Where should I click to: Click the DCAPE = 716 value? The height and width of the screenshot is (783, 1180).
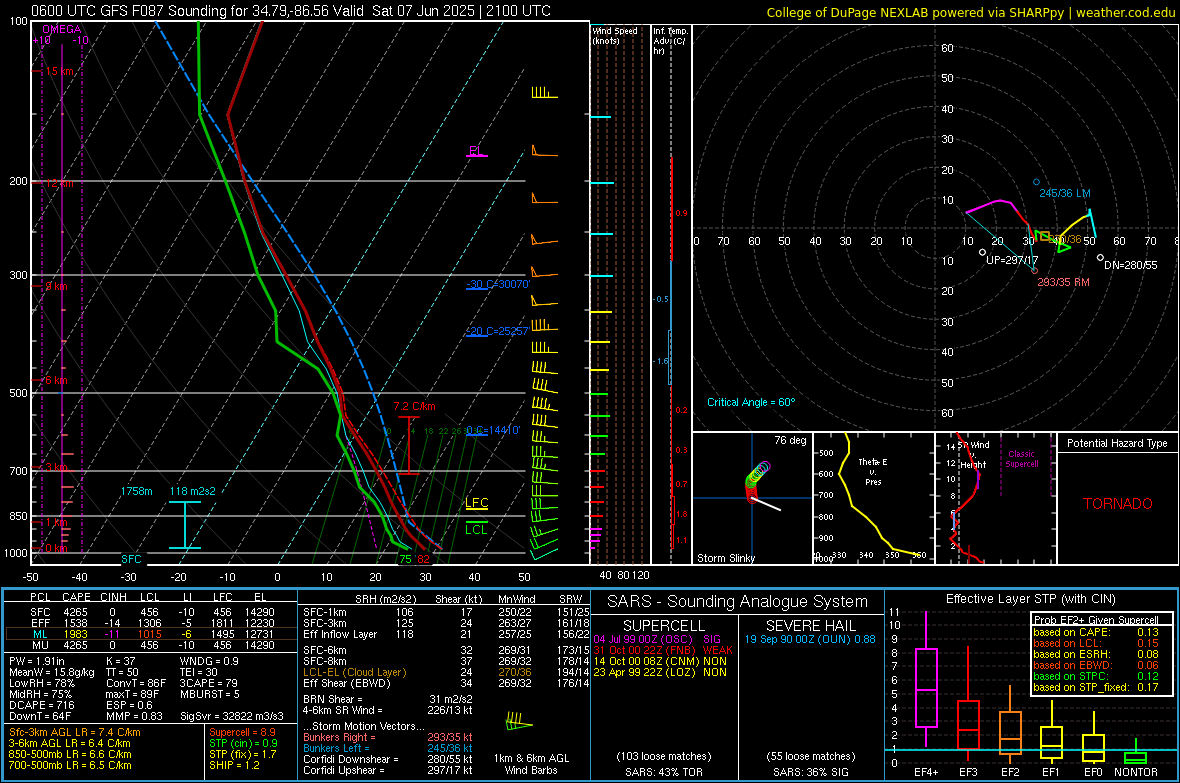click(x=41, y=705)
